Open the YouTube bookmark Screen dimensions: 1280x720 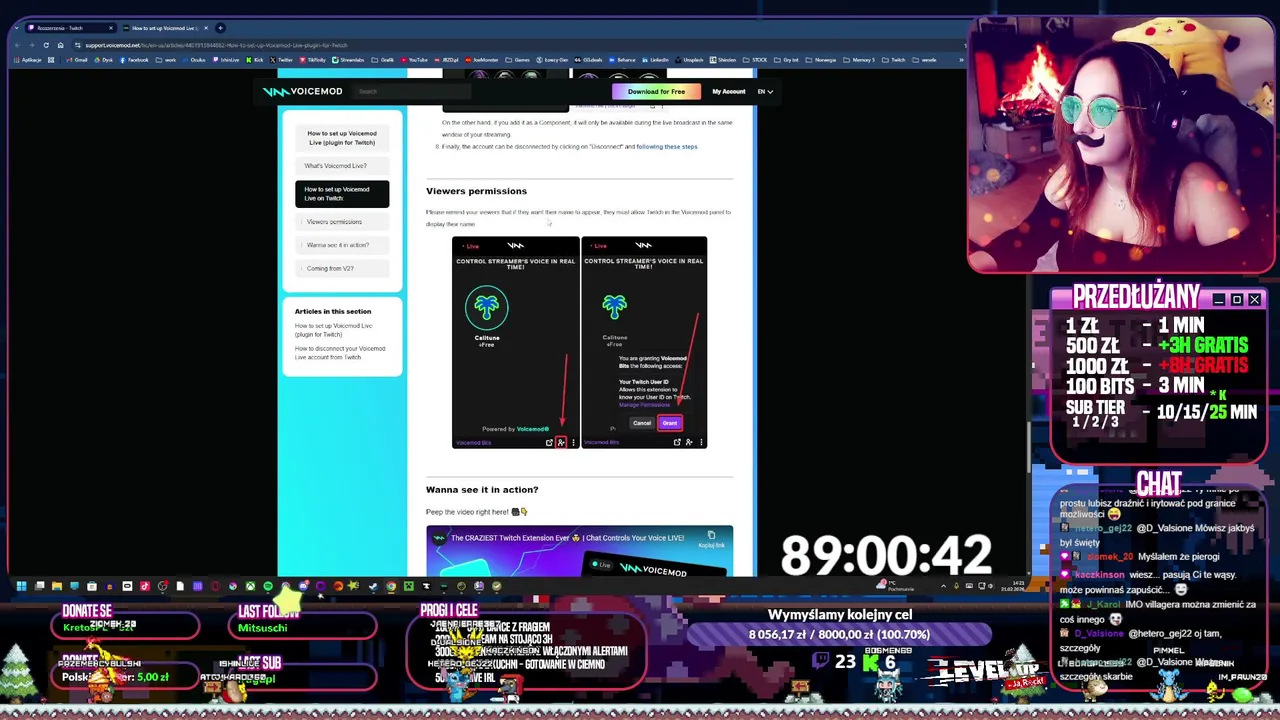coord(414,60)
